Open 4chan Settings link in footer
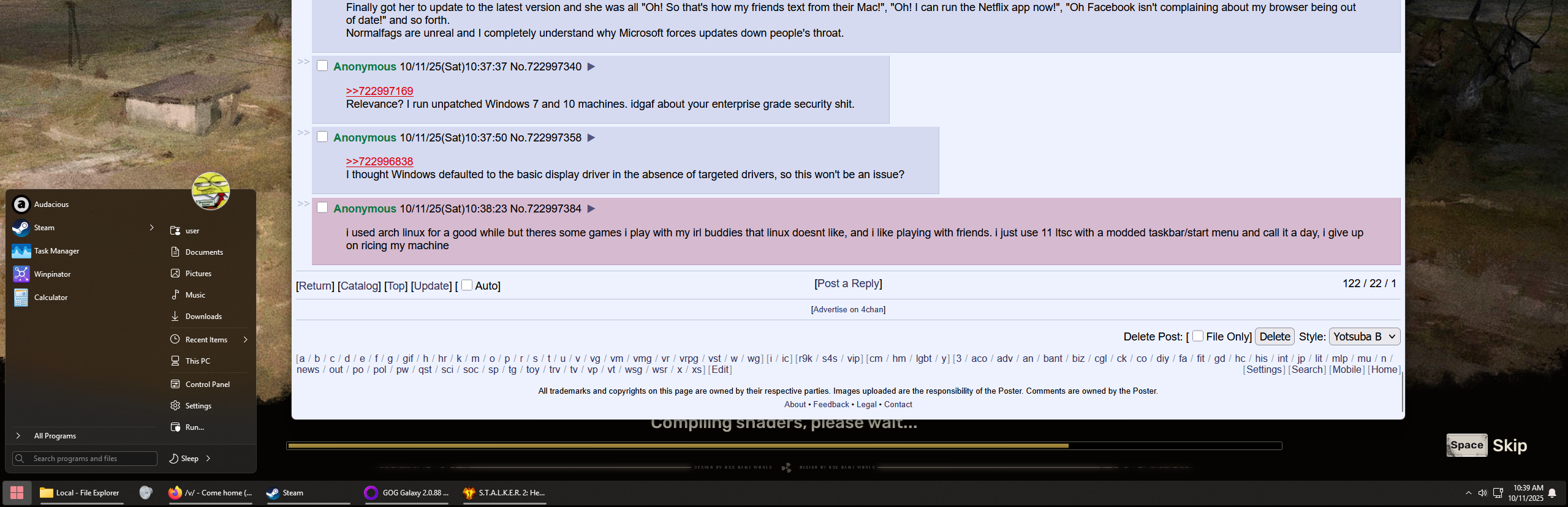Viewport: 1568px width, 507px height. coord(1264,370)
